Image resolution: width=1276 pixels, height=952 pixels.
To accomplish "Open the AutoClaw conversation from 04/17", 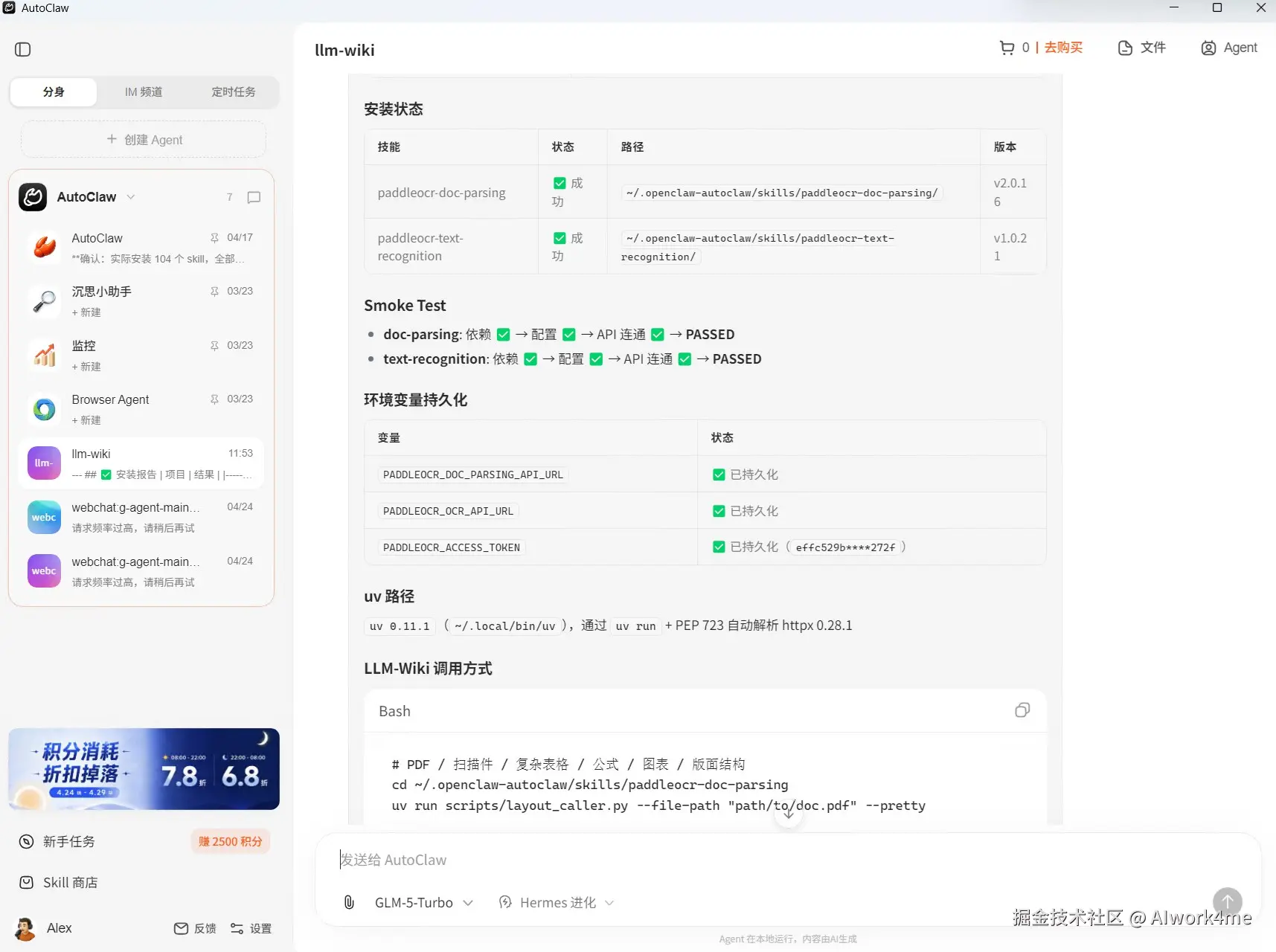I will (x=141, y=248).
